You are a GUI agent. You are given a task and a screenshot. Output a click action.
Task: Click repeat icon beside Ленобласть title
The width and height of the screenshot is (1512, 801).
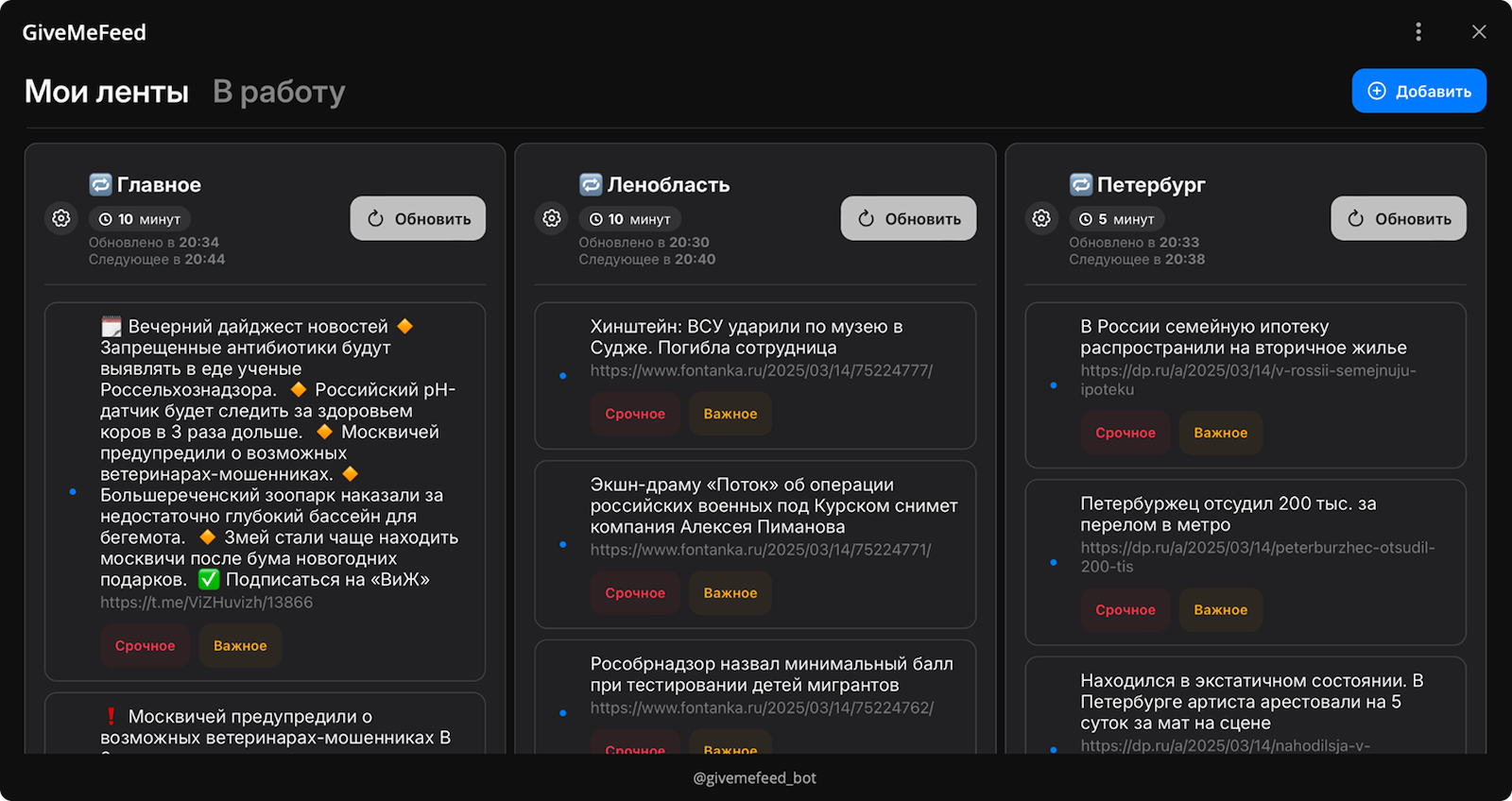pyautogui.click(x=591, y=184)
